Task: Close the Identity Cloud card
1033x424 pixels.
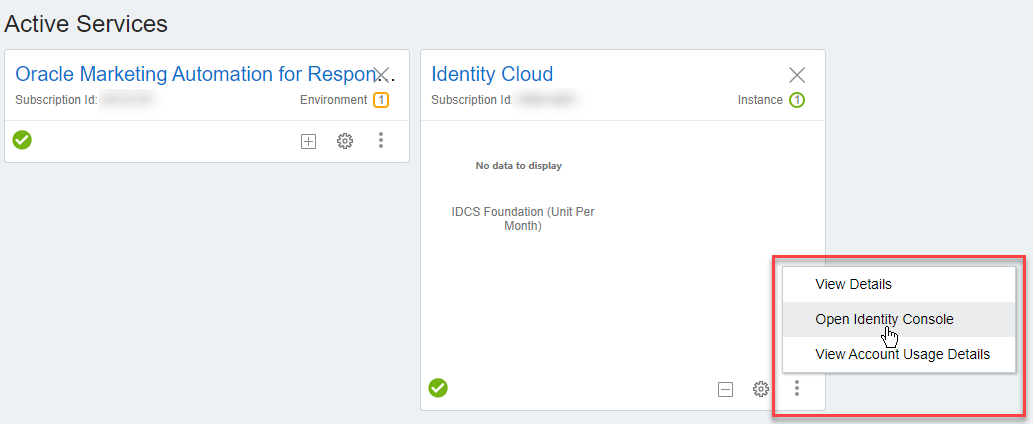Action: 797,75
